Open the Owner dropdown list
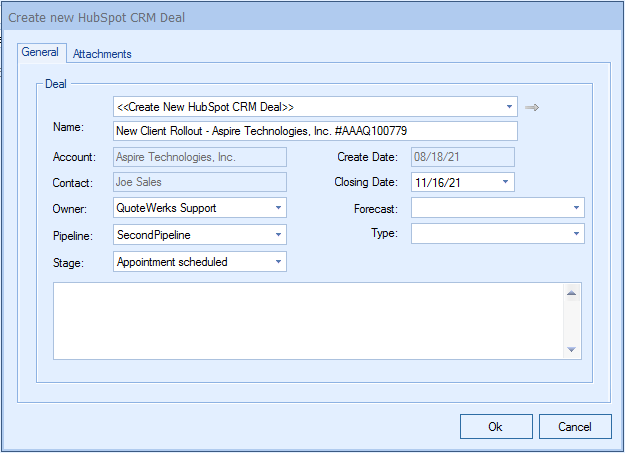Viewport: 625px width, 453px height. click(277, 208)
